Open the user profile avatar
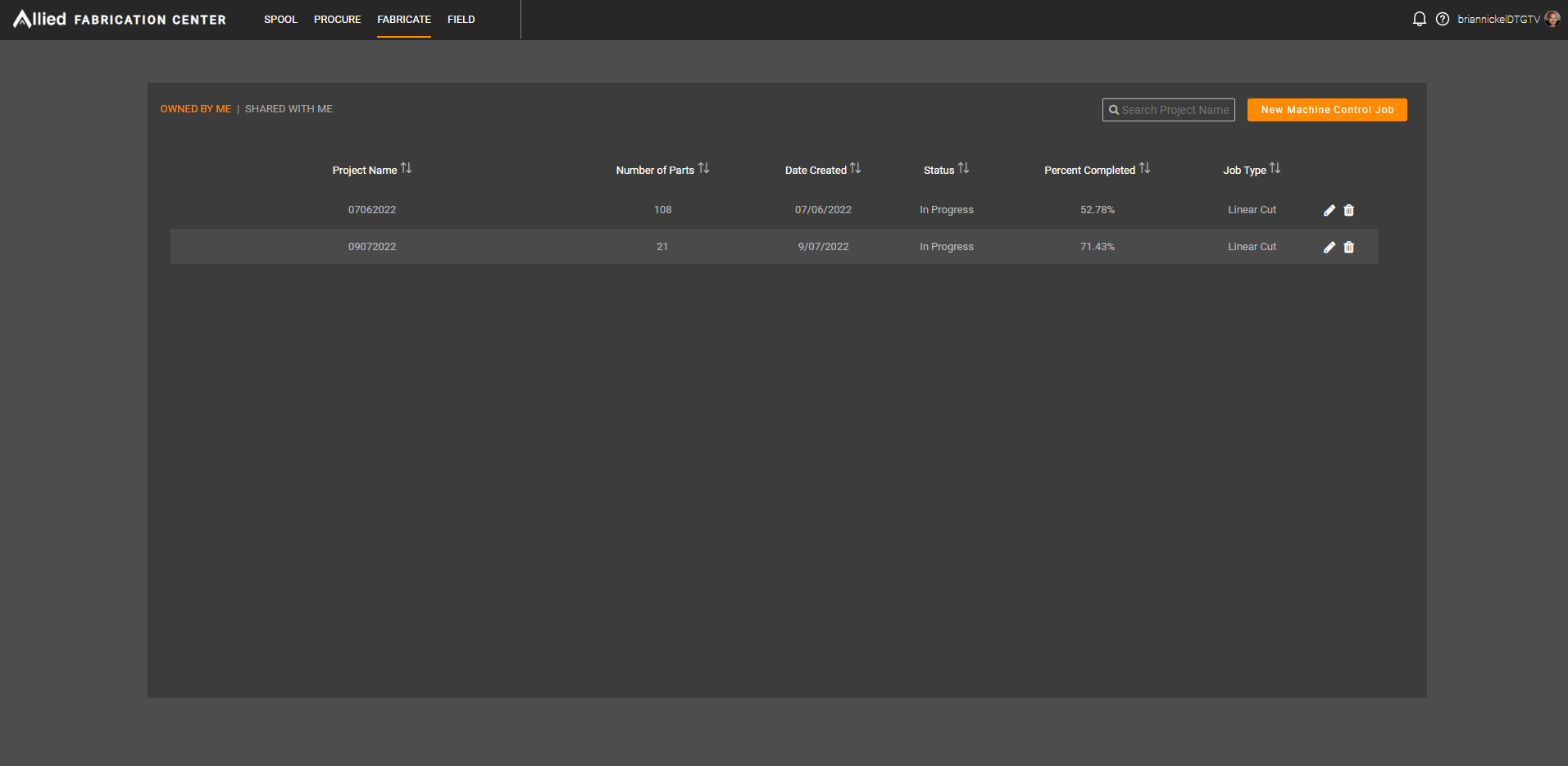 (1552, 19)
